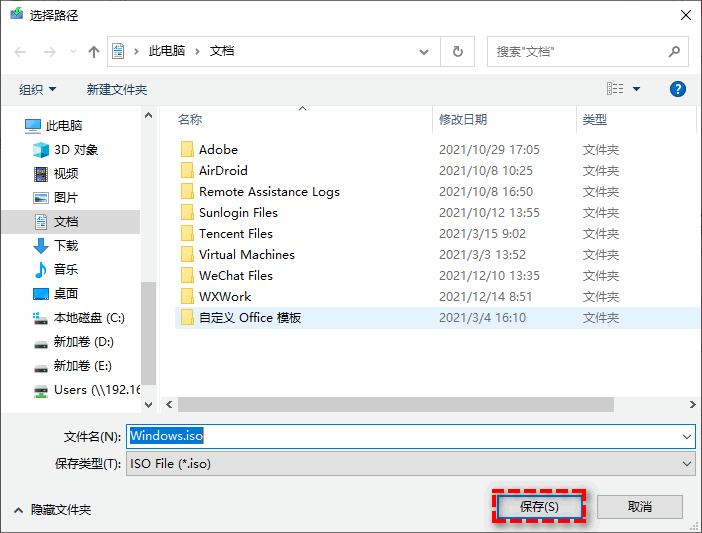Change the view layout icon
Image resolution: width=702 pixels, height=533 pixels.
pyautogui.click(x=615, y=89)
